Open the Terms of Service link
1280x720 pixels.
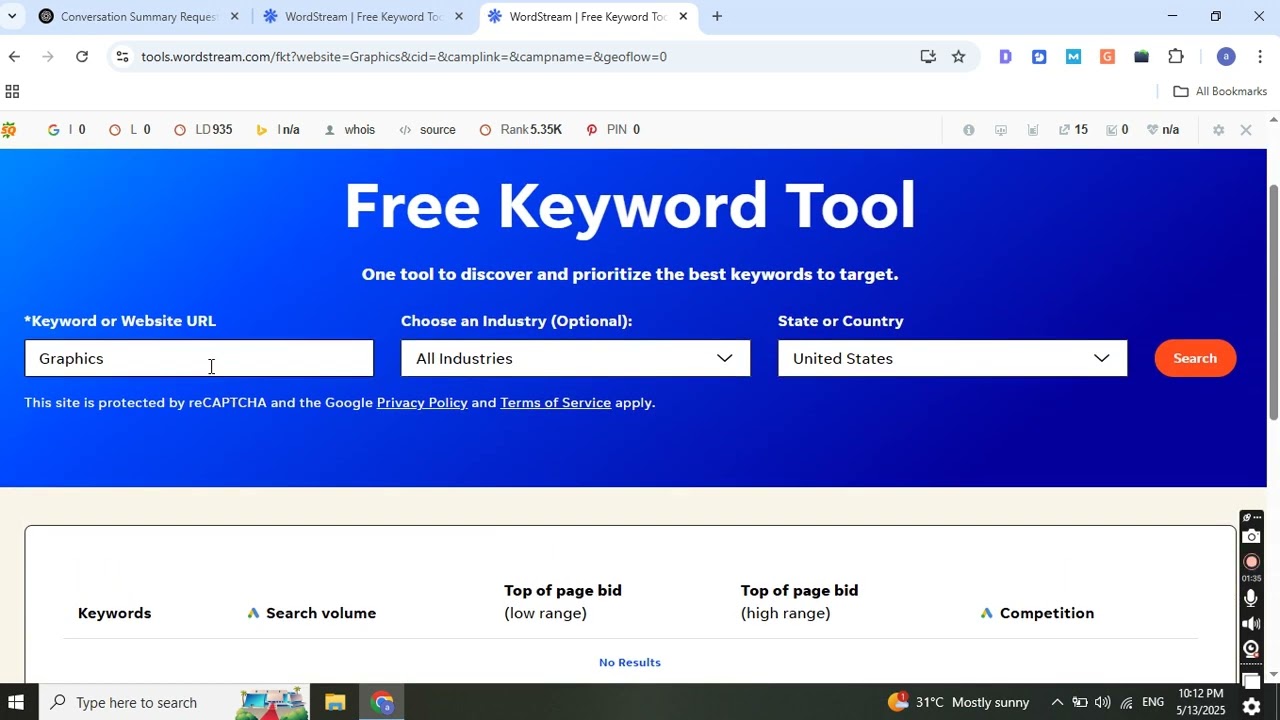click(x=555, y=403)
